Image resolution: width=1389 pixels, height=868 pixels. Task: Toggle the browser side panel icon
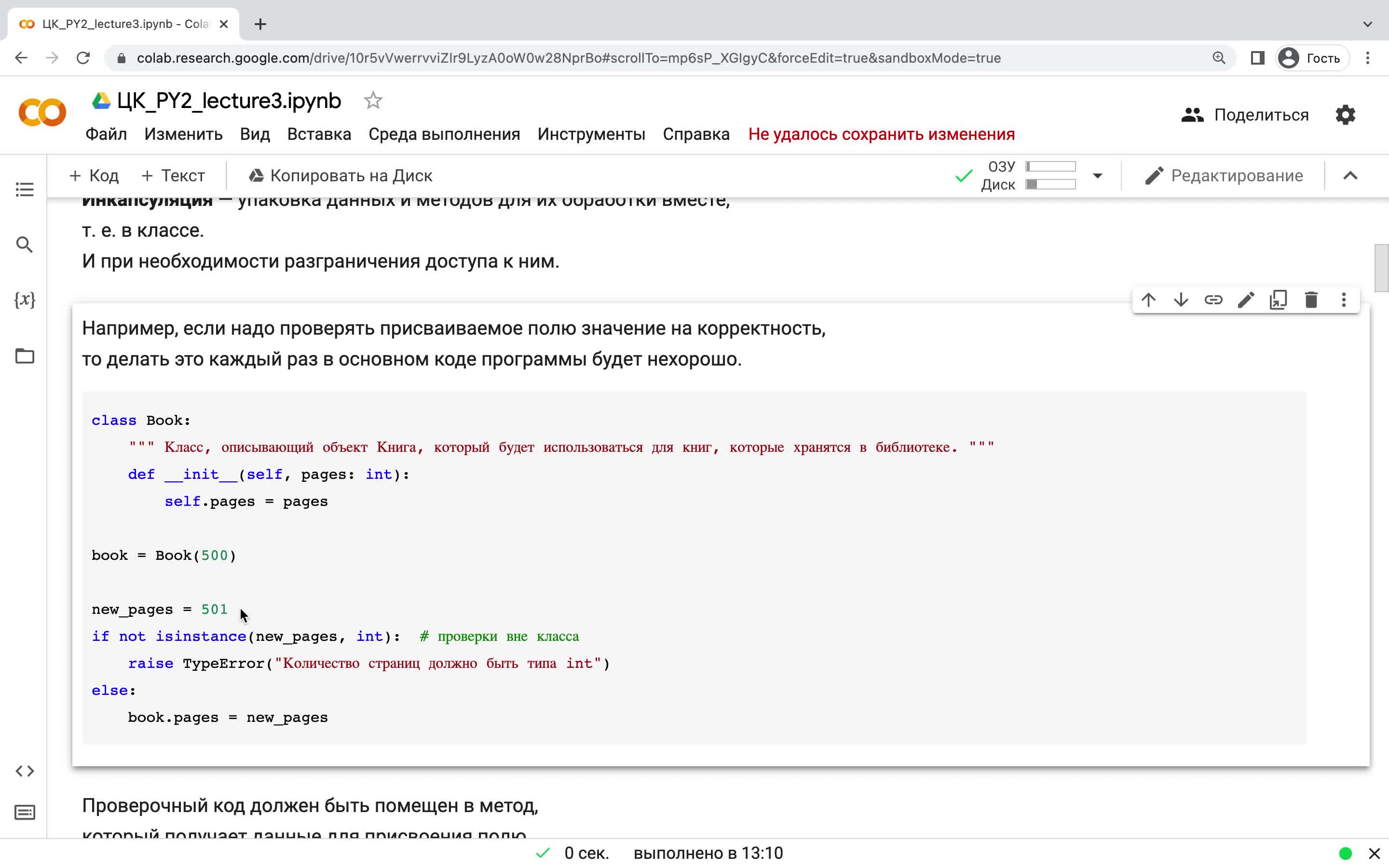tap(1257, 58)
